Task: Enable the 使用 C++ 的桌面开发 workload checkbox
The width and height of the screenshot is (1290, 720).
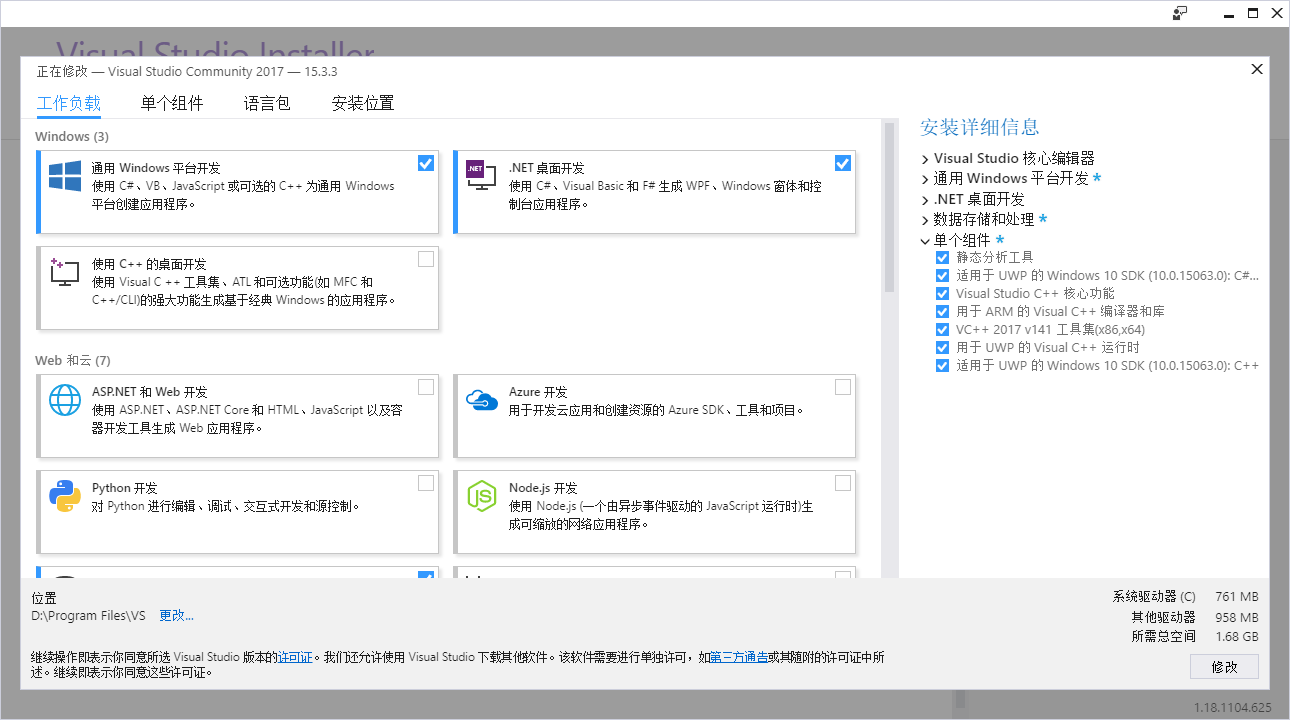Action: pos(426,259)
